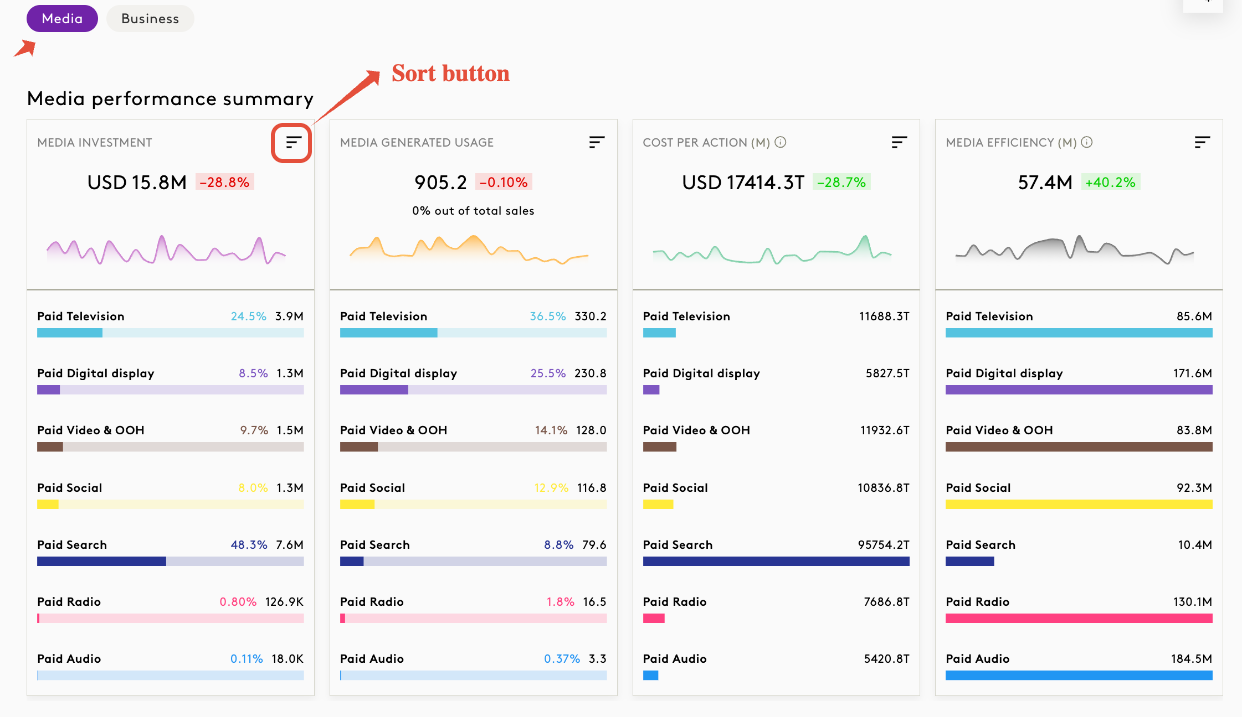
Task: Click the 184.5M Paid Audio value
Action: click(x=1192, y=659)
